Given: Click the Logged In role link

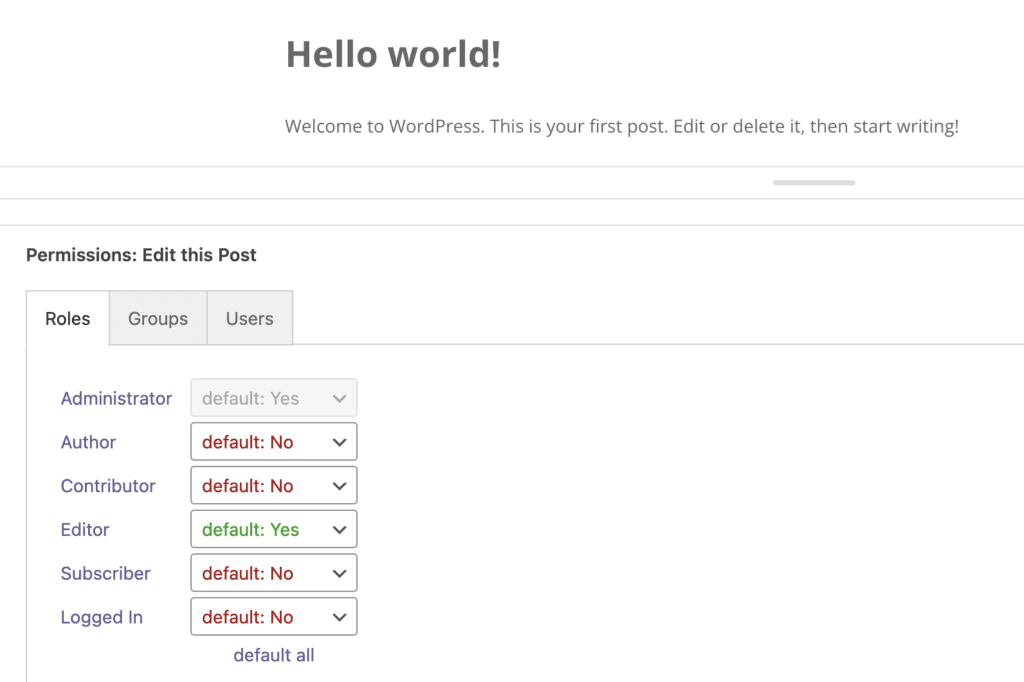Looking at the screenshot, I should pyautogui.click(x=101, y=617).
